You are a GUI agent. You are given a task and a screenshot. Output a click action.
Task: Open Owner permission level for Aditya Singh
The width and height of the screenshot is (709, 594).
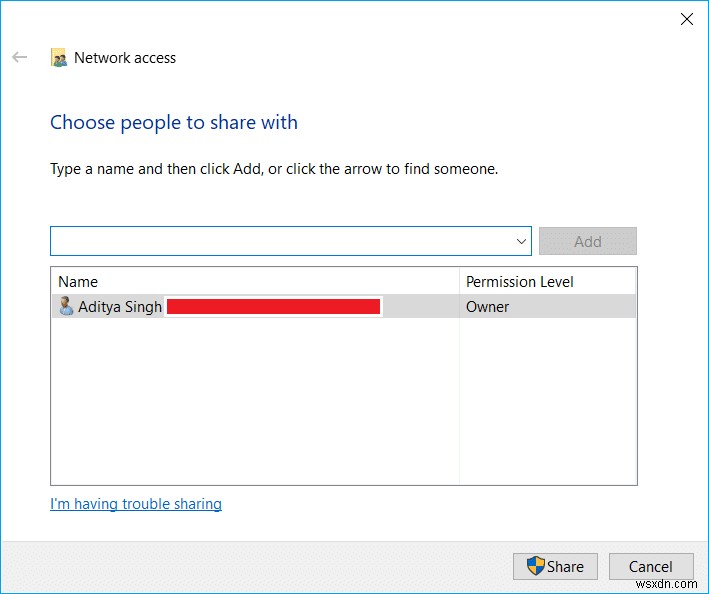487,306
